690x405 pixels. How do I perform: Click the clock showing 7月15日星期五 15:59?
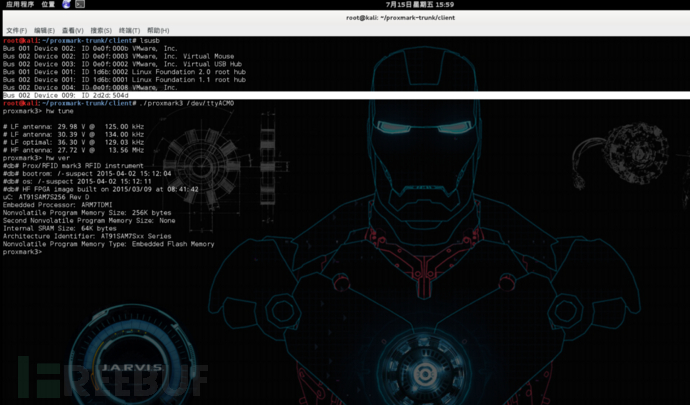(x=420, y=4)
